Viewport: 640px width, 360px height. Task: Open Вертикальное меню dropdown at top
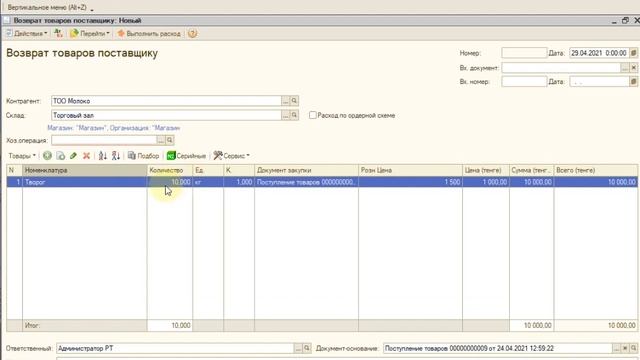(50, 7)
